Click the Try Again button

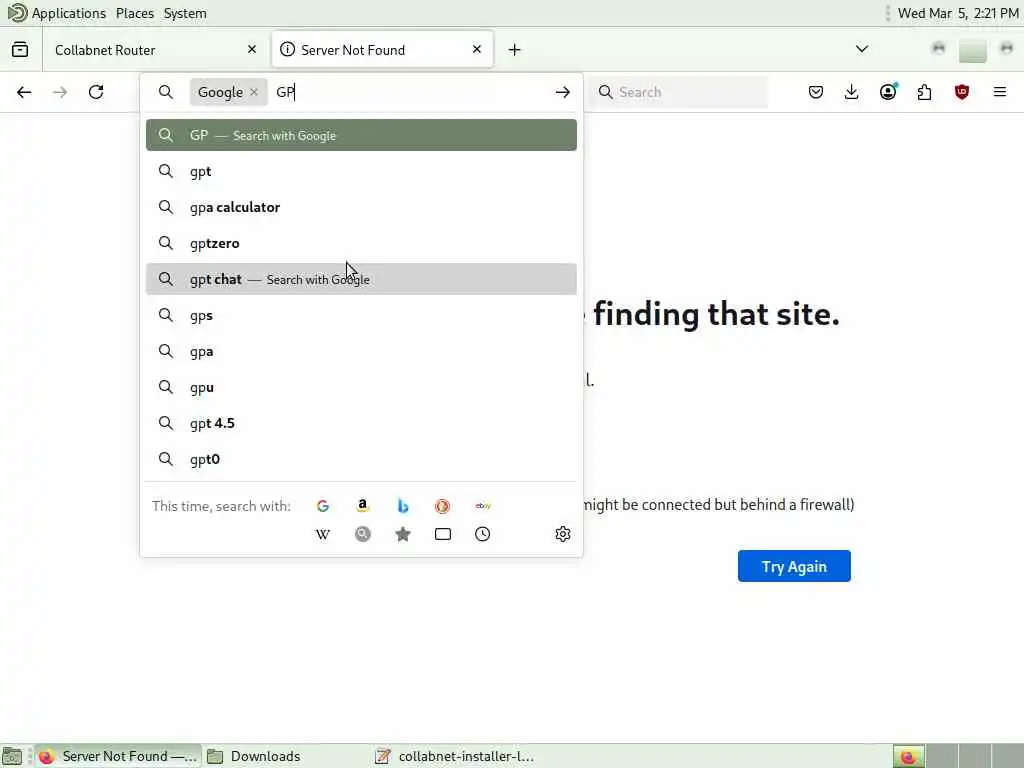(794, 566)
